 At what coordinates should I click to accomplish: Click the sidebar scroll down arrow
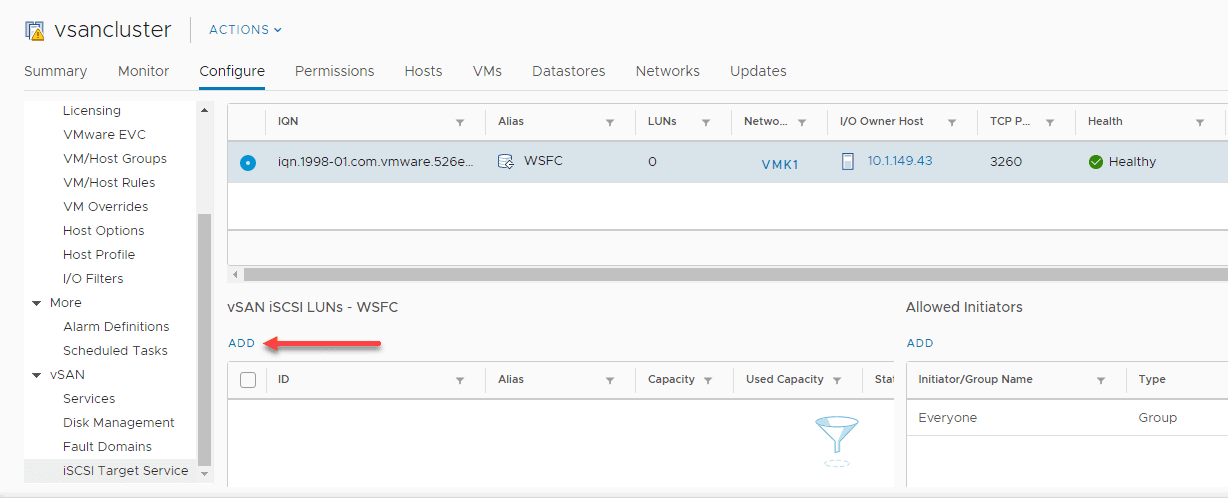[205, 472]
